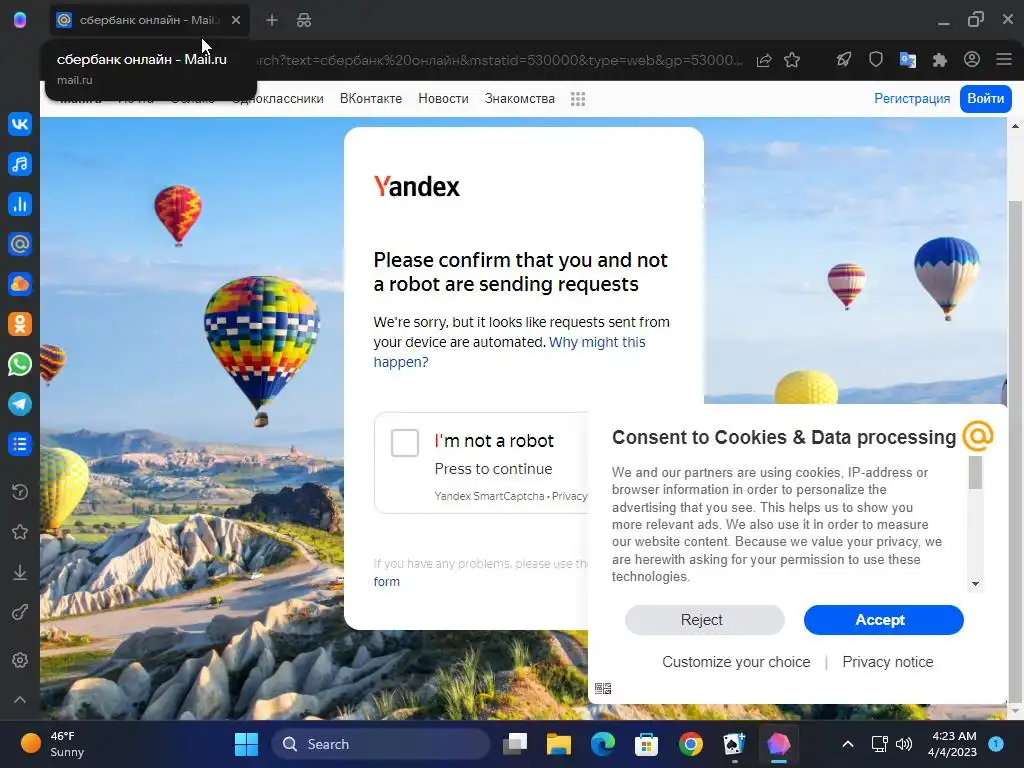Viewport: 1024px width, 768px height.
Task: Open the page translate toolbar icon
Action: (x=908, y=60)
